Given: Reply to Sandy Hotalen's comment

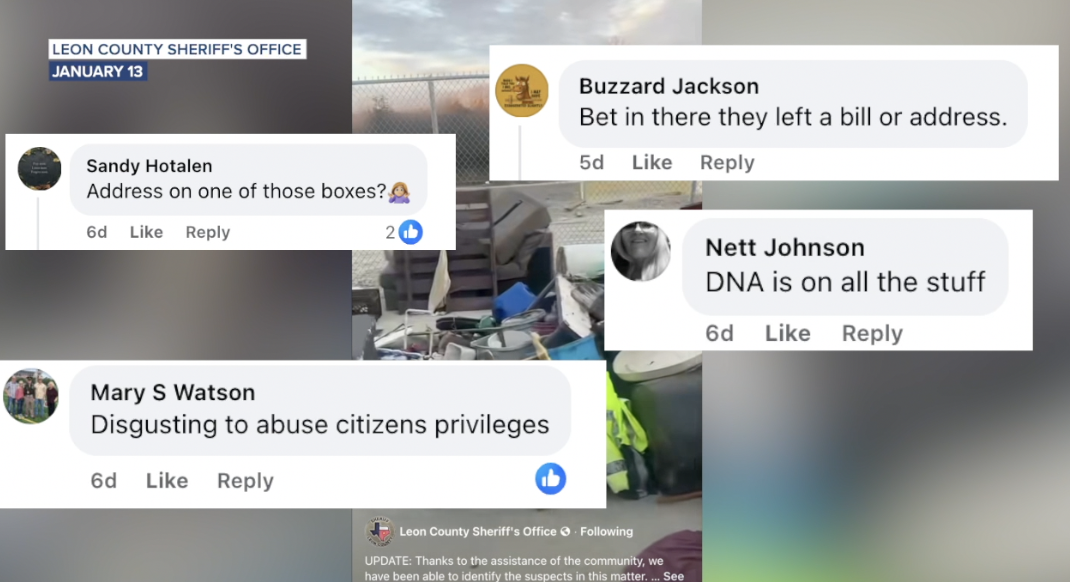Looking at the screenshot, I should pos(207,232).
